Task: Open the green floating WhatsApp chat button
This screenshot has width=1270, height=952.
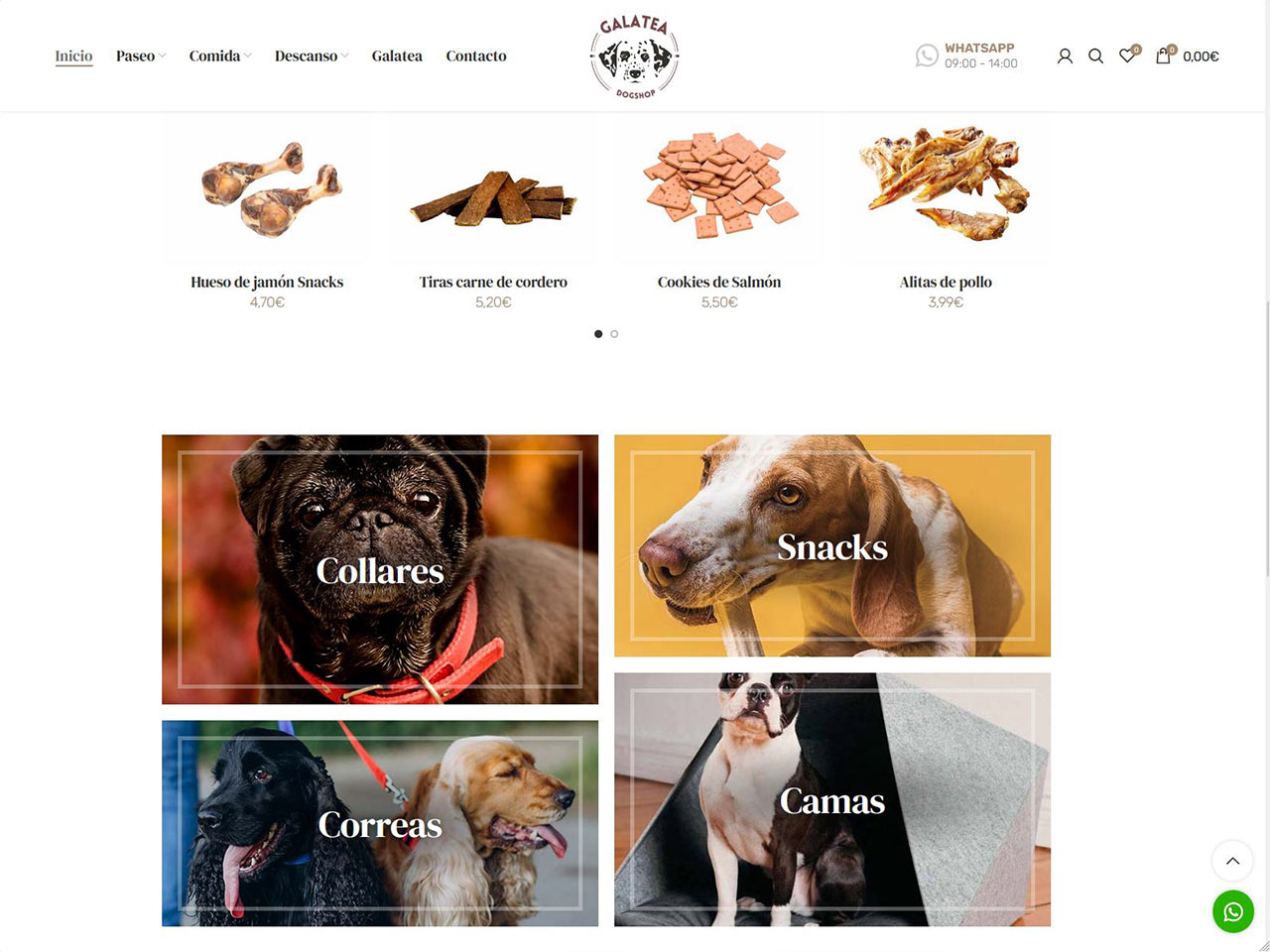Action: [x=1233, y=912]
